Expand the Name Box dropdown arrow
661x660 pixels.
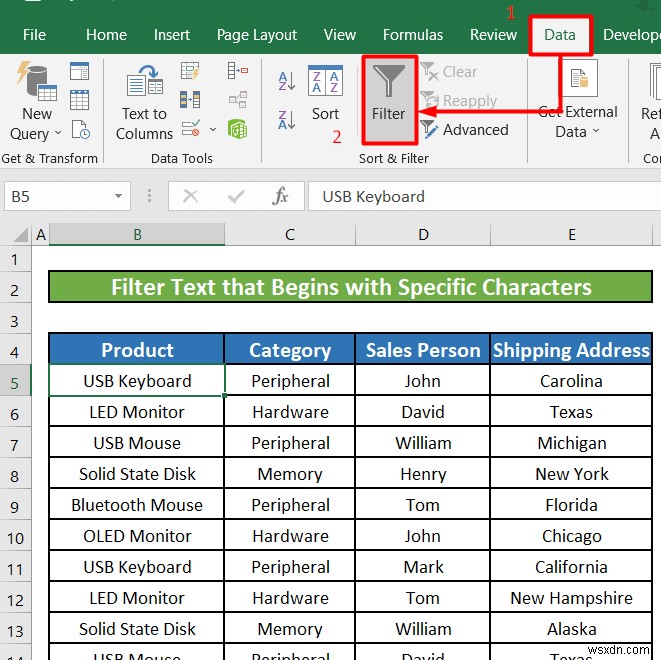pos(118,196)
